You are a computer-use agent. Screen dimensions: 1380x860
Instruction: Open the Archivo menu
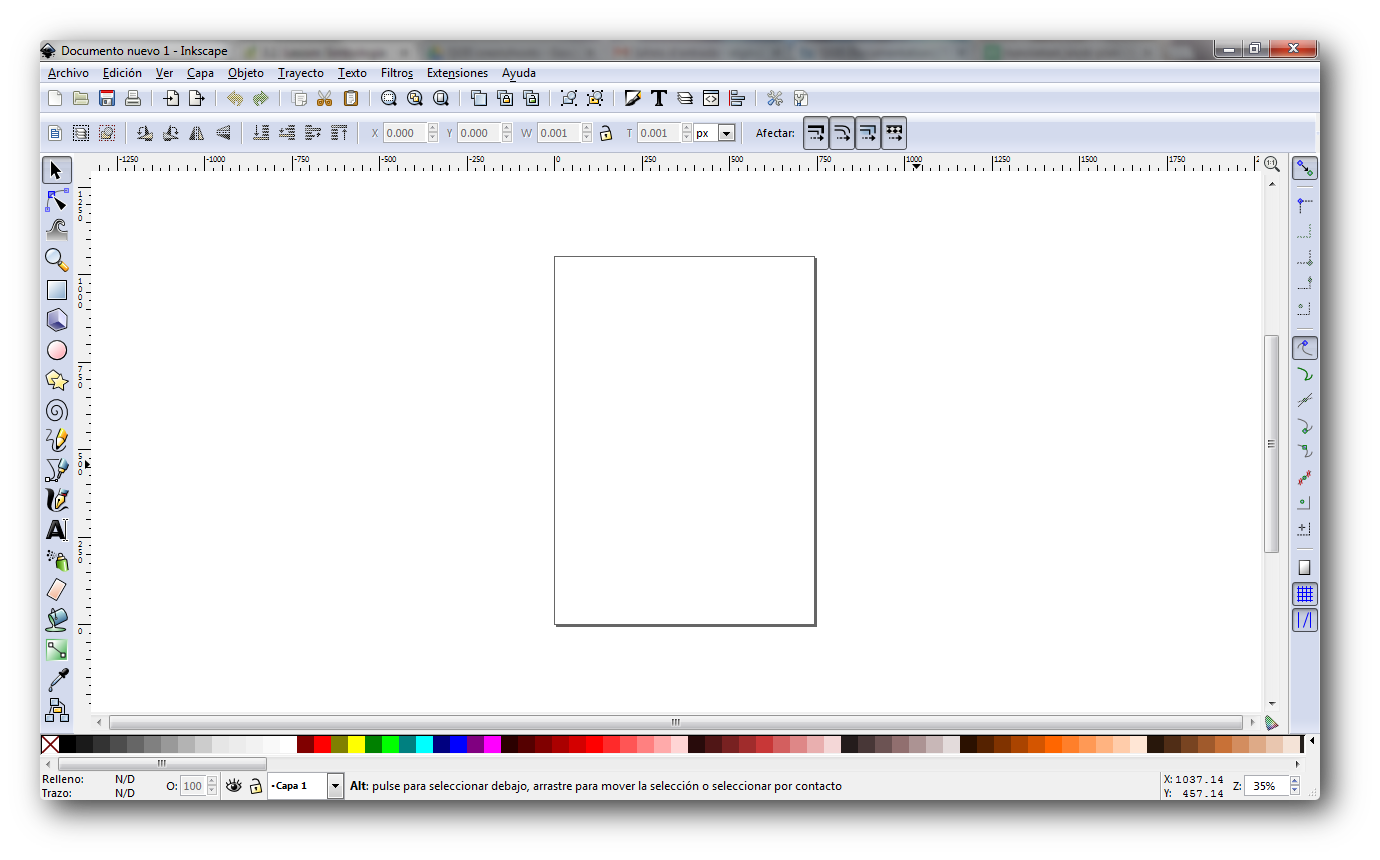(68, 73)
